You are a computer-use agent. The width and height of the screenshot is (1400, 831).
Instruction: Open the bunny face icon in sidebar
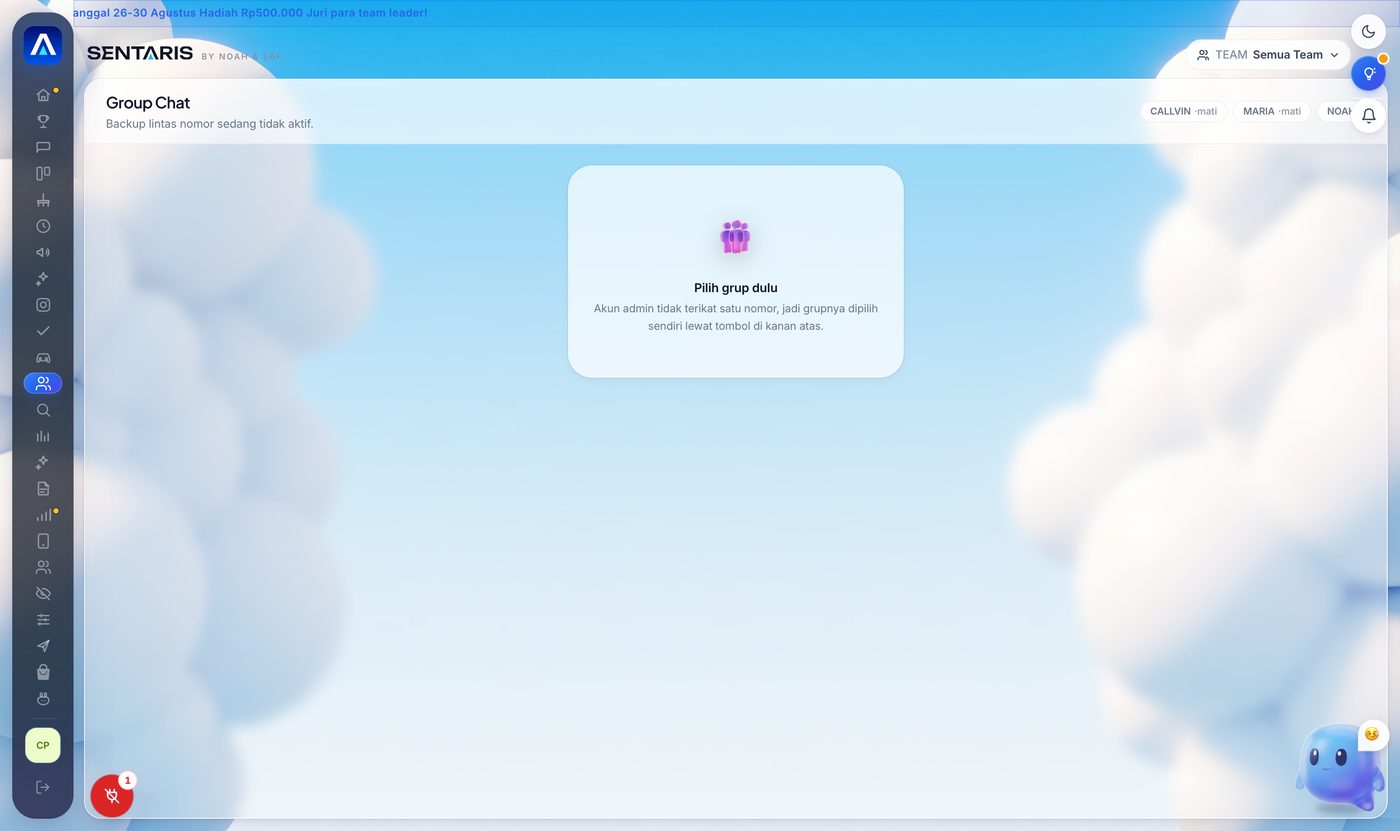(x=43, y=698)
